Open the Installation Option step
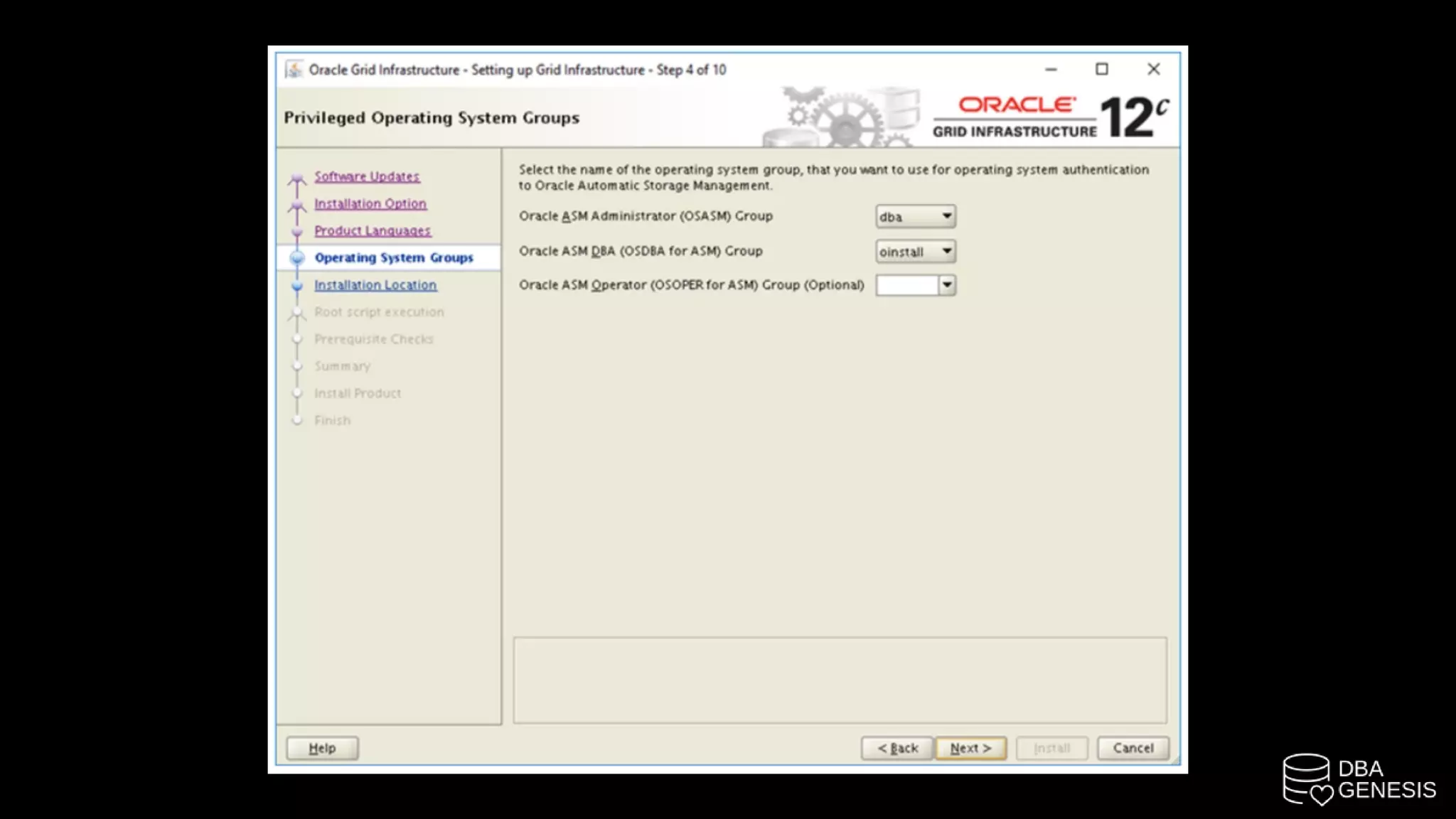The image size is (1456, 819). click(370, 203)
